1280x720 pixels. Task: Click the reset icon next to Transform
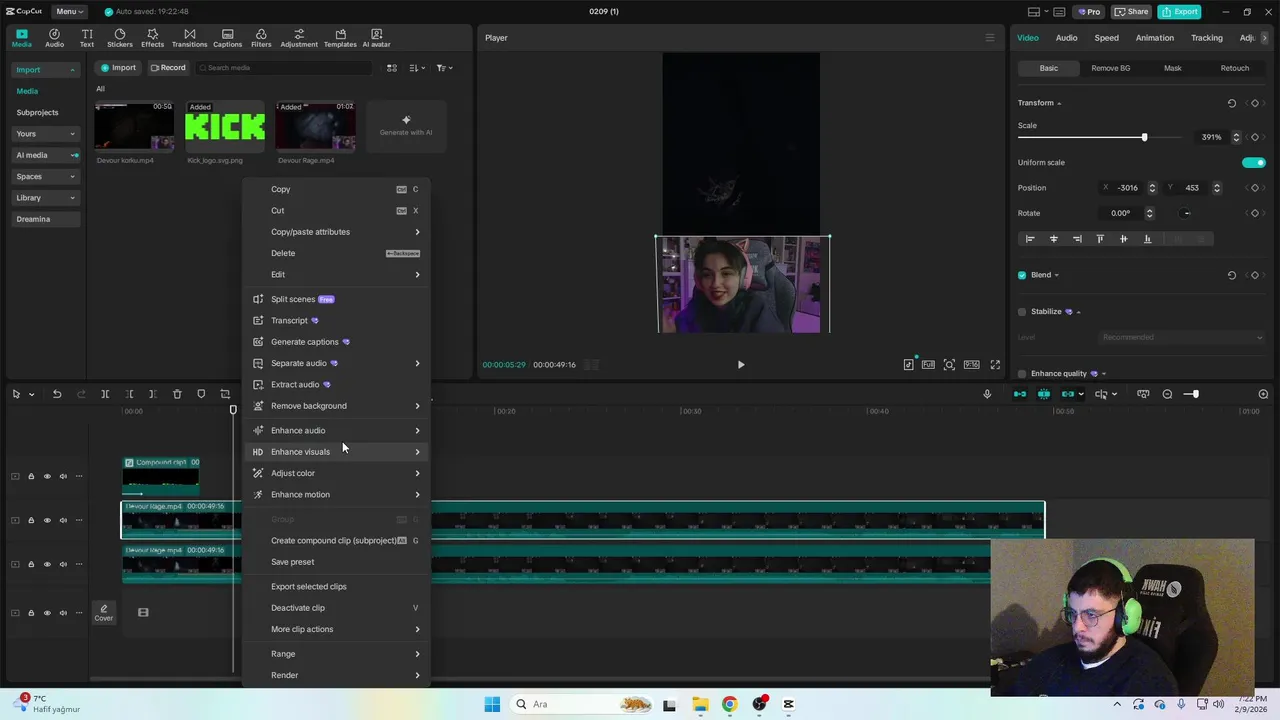pyautogui.click(x=1232, y=103)
